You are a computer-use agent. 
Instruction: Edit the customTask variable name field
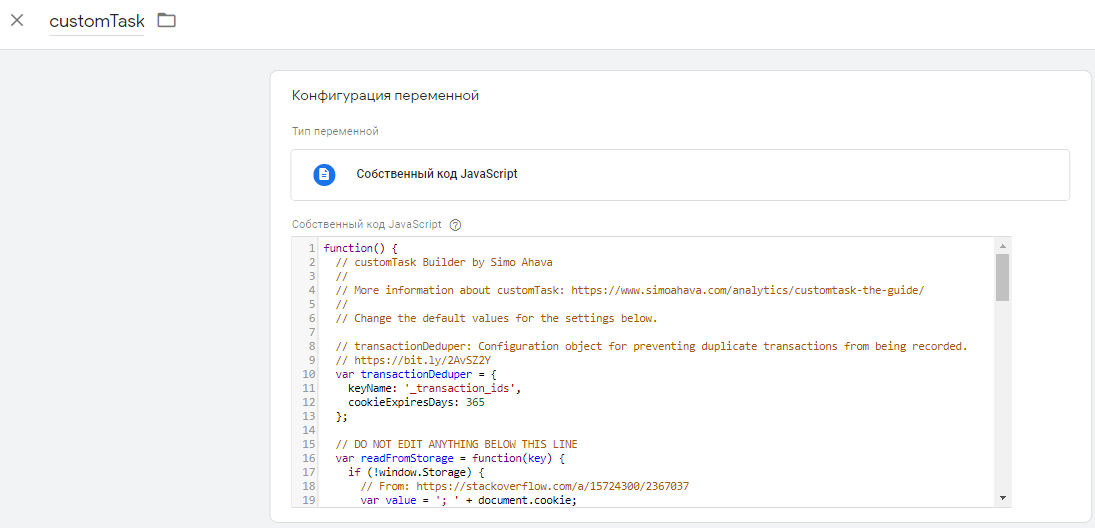96,21
